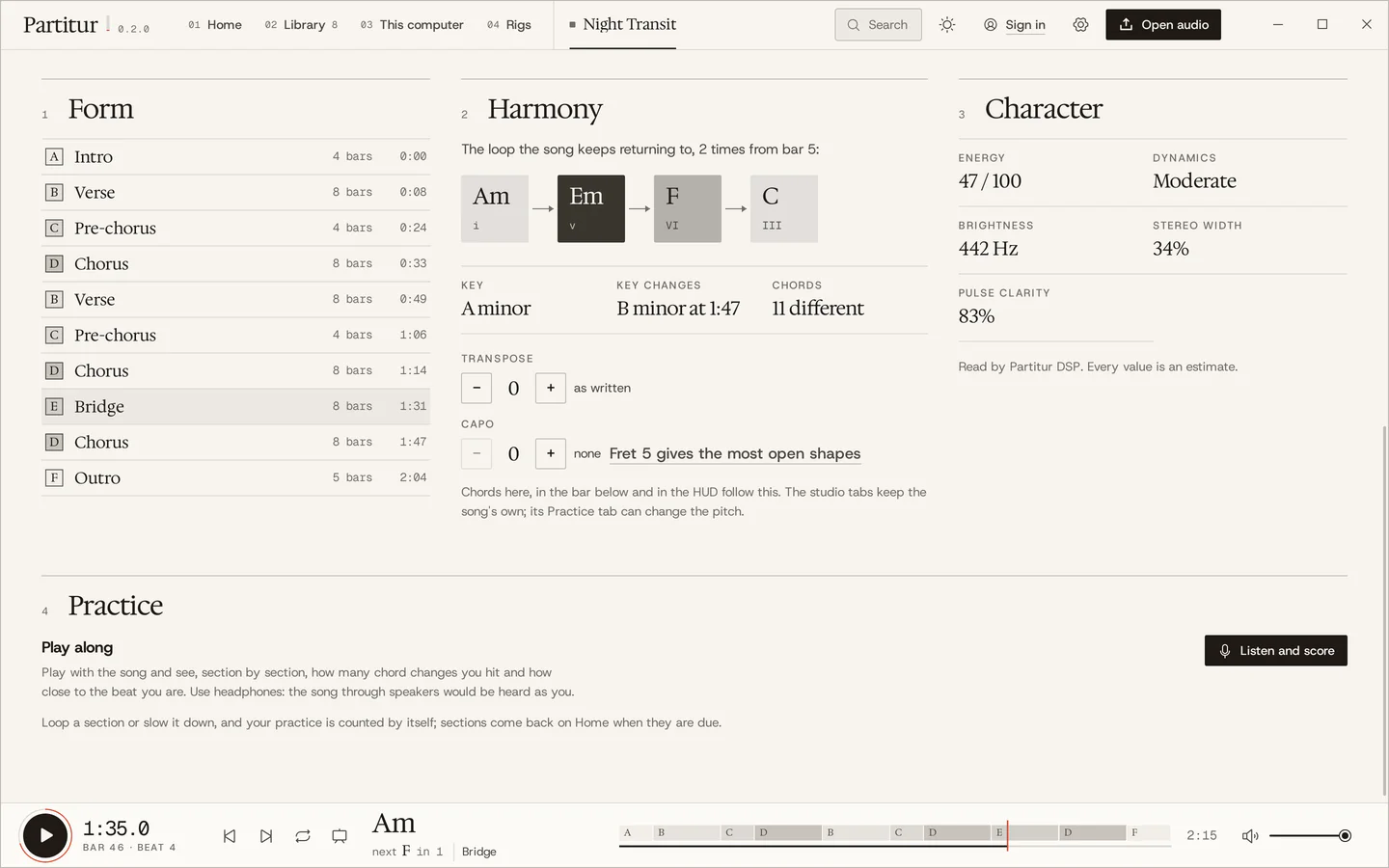Jump to the Outro section row

[x=235, y=477]
